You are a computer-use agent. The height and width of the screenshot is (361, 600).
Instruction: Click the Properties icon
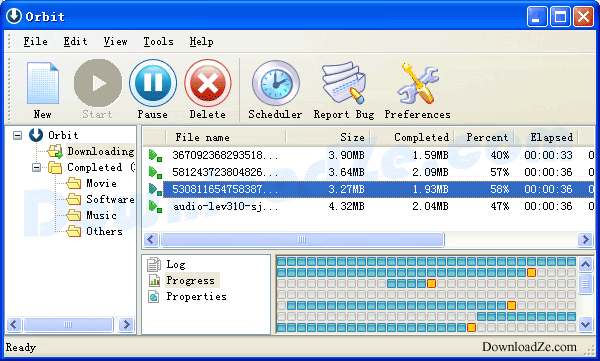click(x=154, y=296)
